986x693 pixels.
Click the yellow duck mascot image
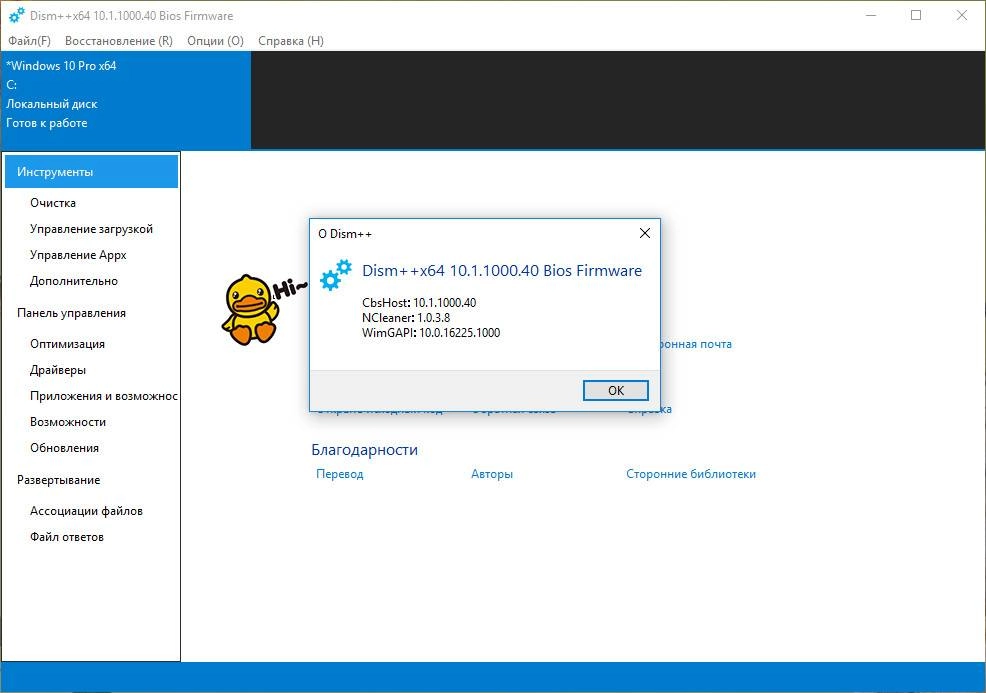click(250, 309)
